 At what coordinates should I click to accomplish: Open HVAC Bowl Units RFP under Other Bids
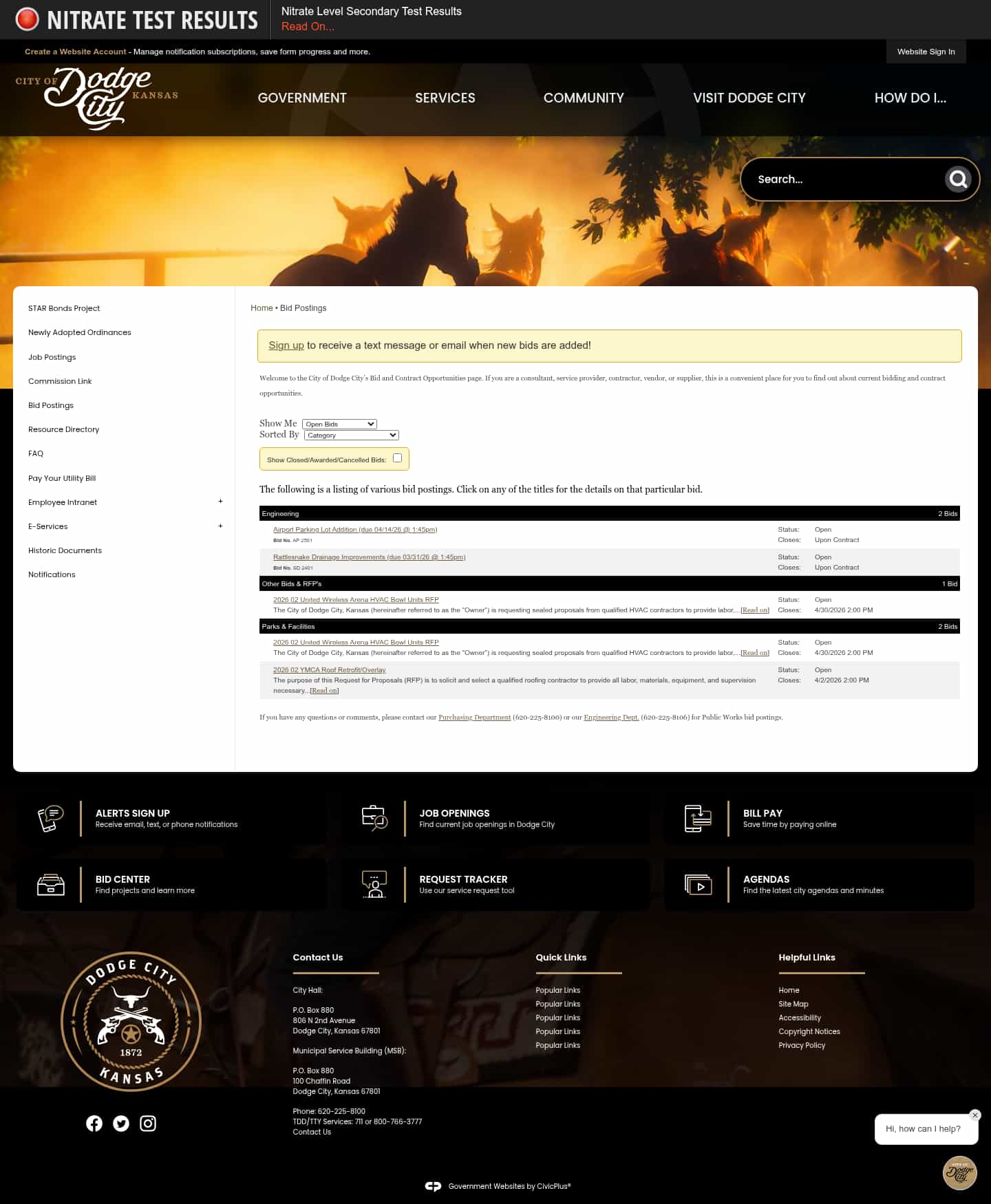coord(356,600)
